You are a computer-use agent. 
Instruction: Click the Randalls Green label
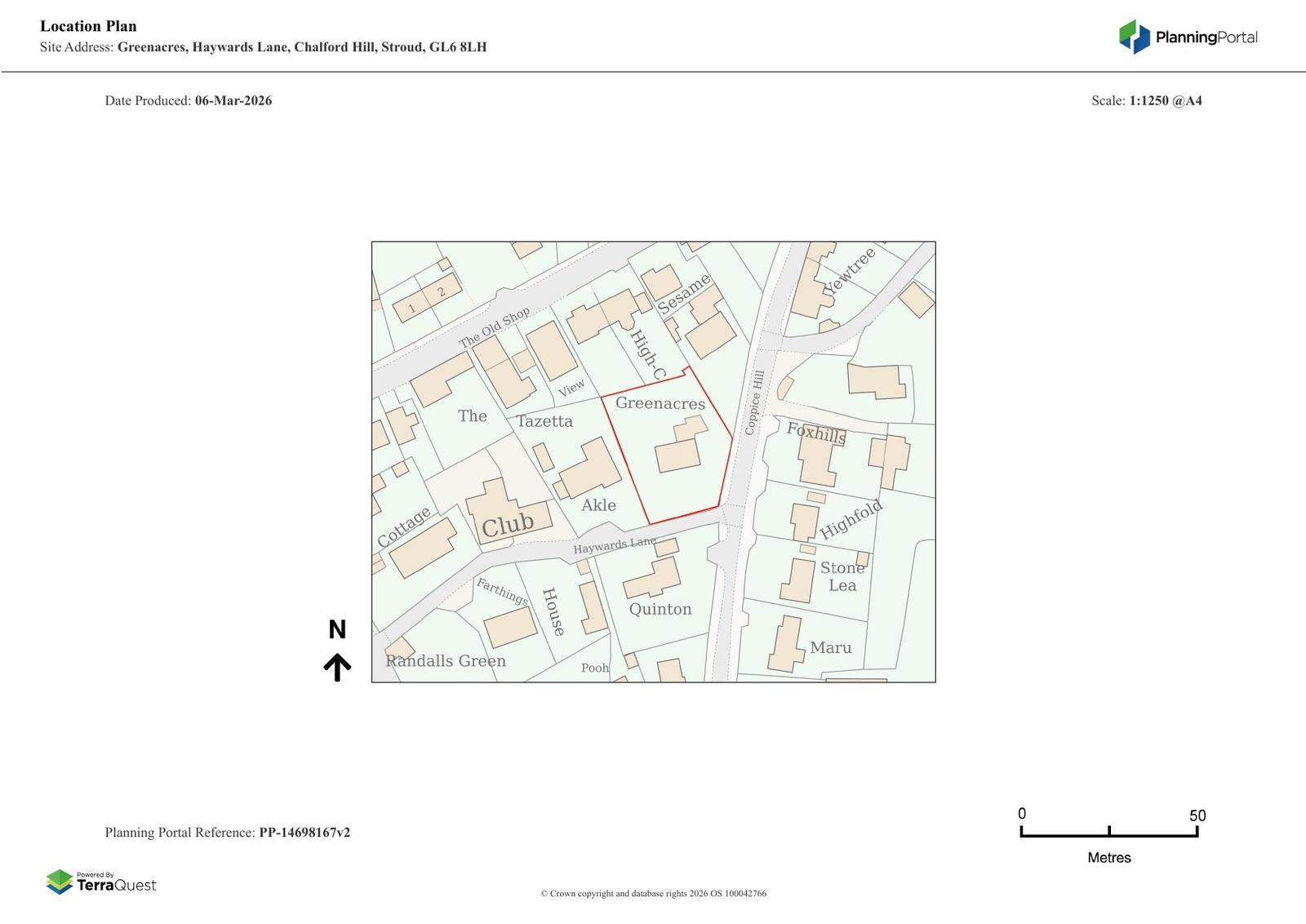(446, 661)
